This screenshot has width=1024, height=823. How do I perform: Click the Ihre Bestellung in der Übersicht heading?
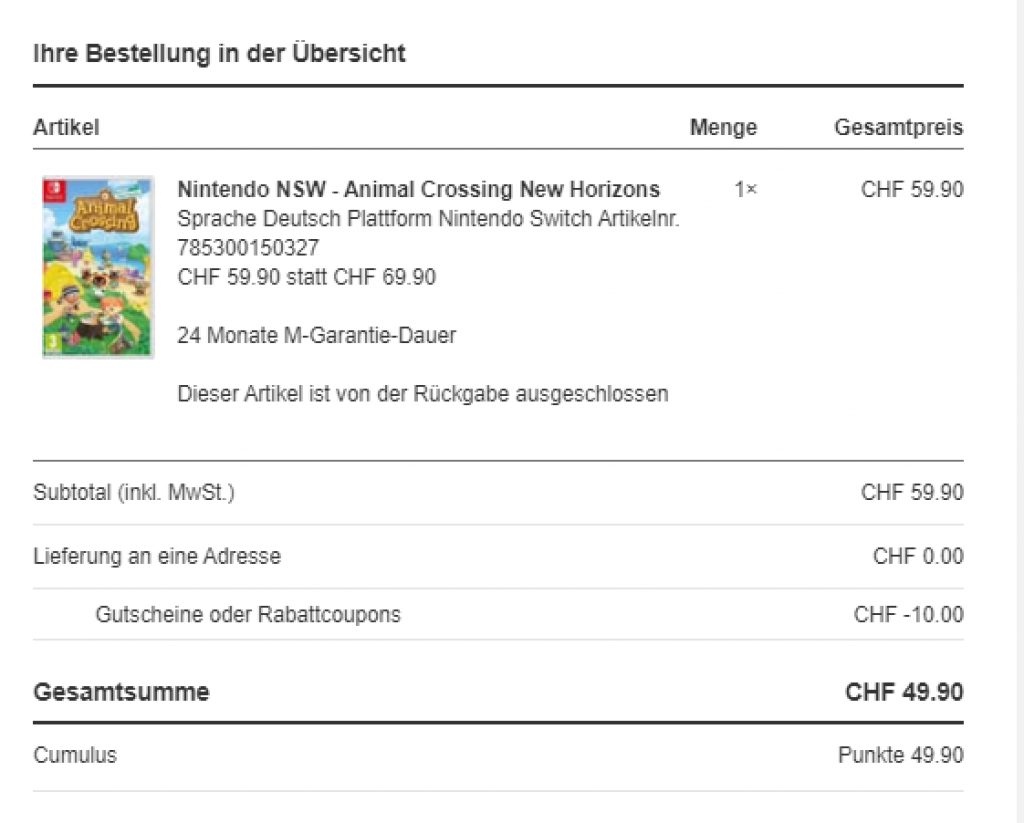pyautogui.click(x=219, y=53)
